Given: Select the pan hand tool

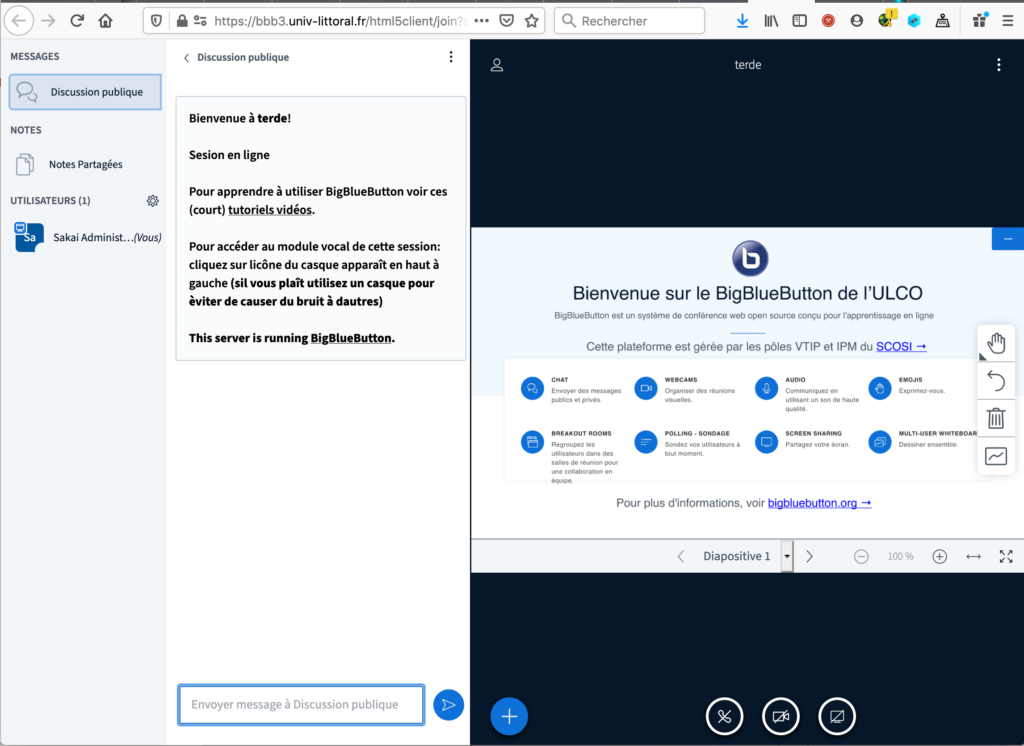Looking at the screenshot, I should pos(996,343).
